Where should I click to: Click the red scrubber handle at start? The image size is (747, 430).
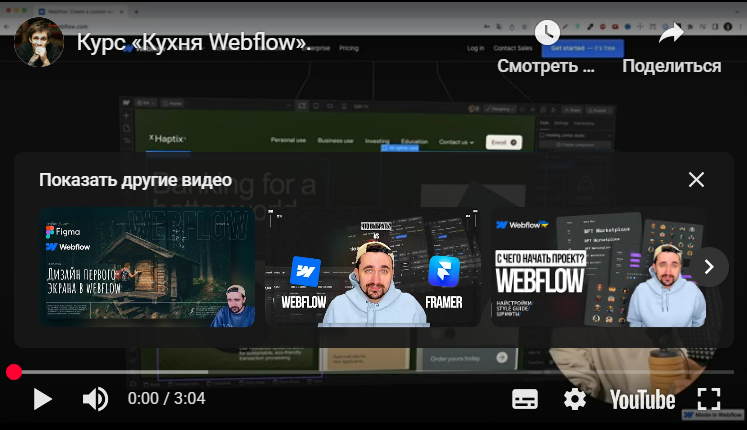point(14,372)
